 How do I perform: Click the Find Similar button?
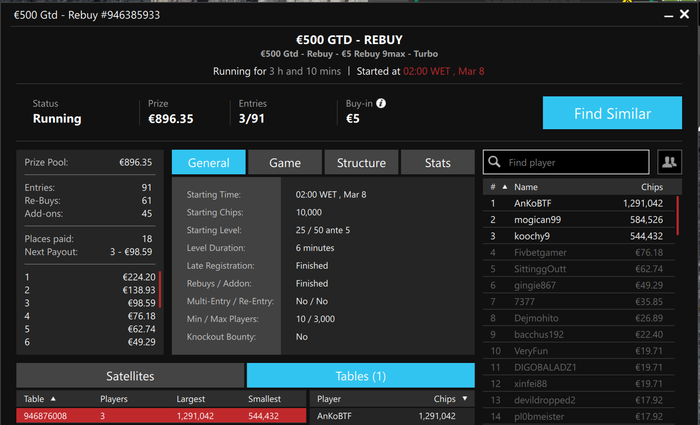pos(612,113)
